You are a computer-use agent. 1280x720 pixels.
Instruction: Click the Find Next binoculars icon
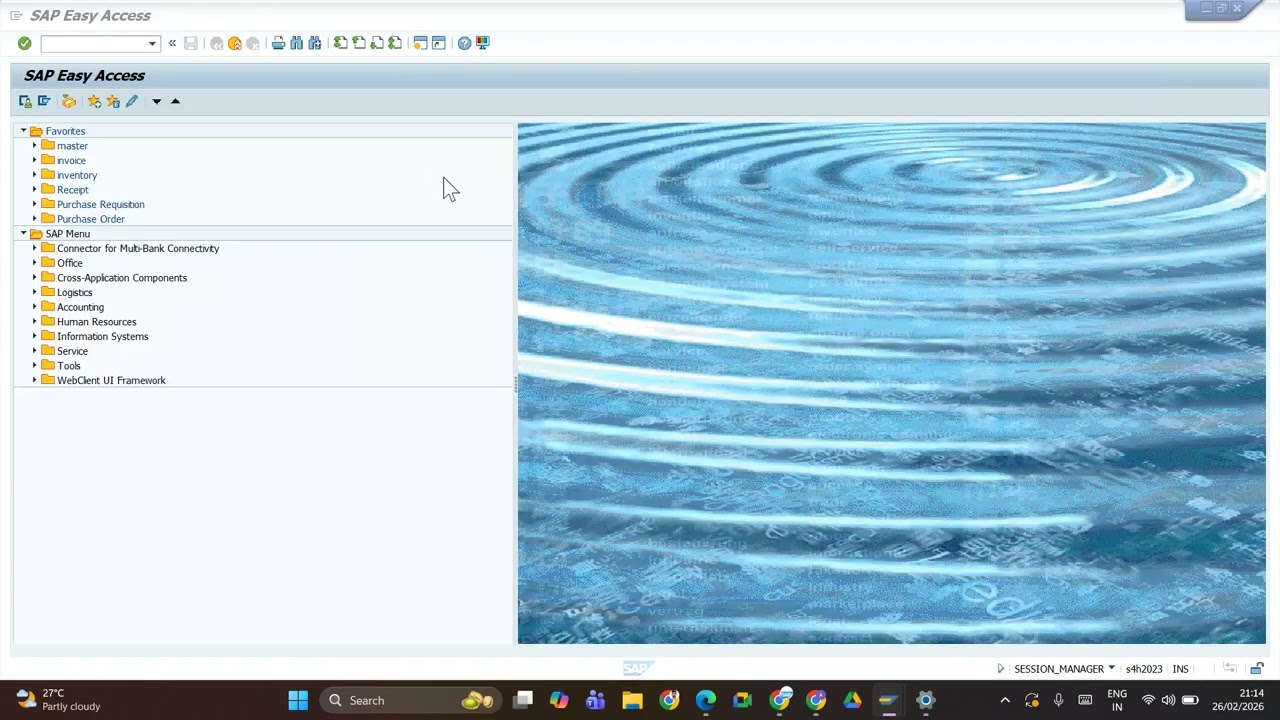(x=315, y=43)
